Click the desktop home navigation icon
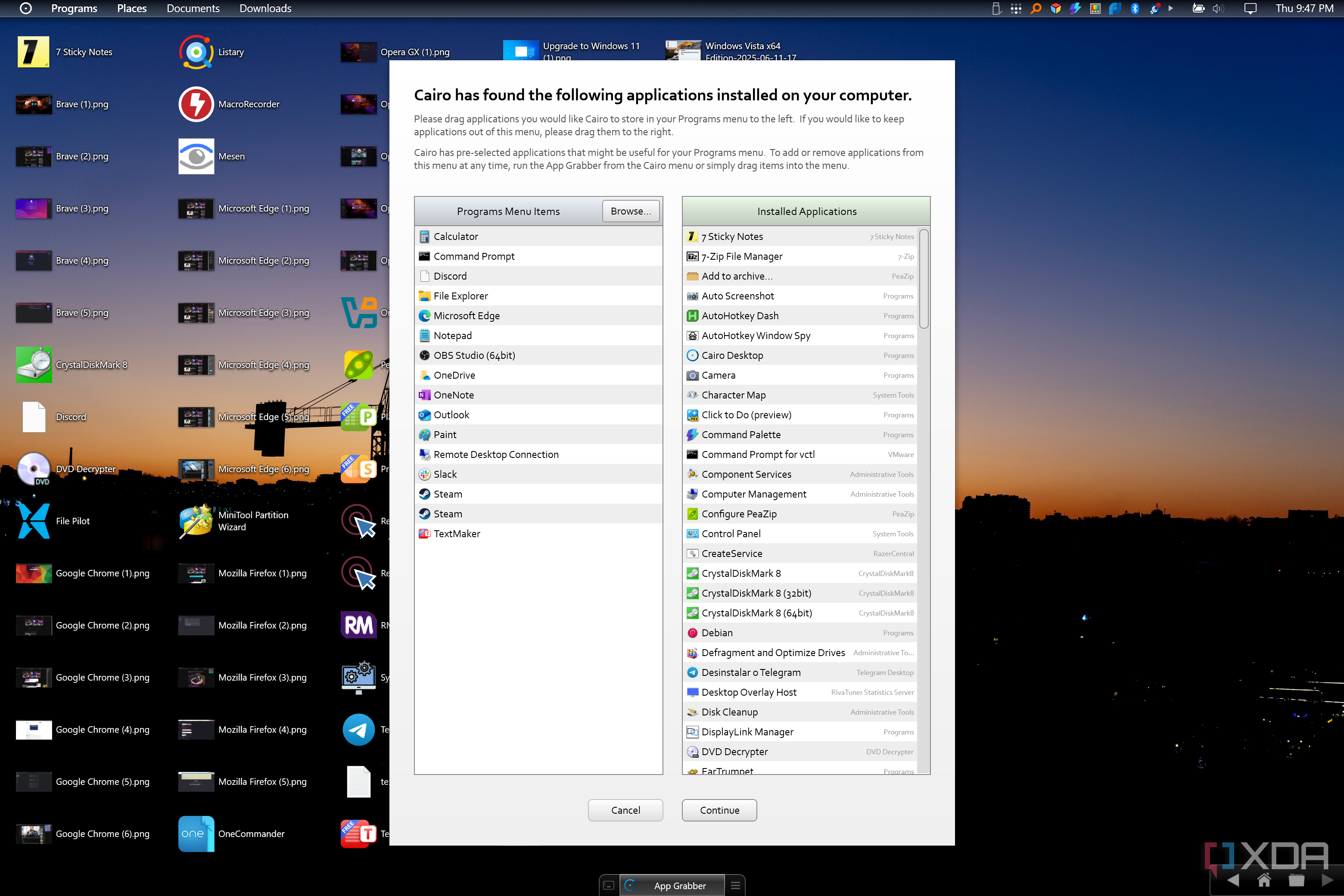1344x896 pixels. click(1264, 880)
